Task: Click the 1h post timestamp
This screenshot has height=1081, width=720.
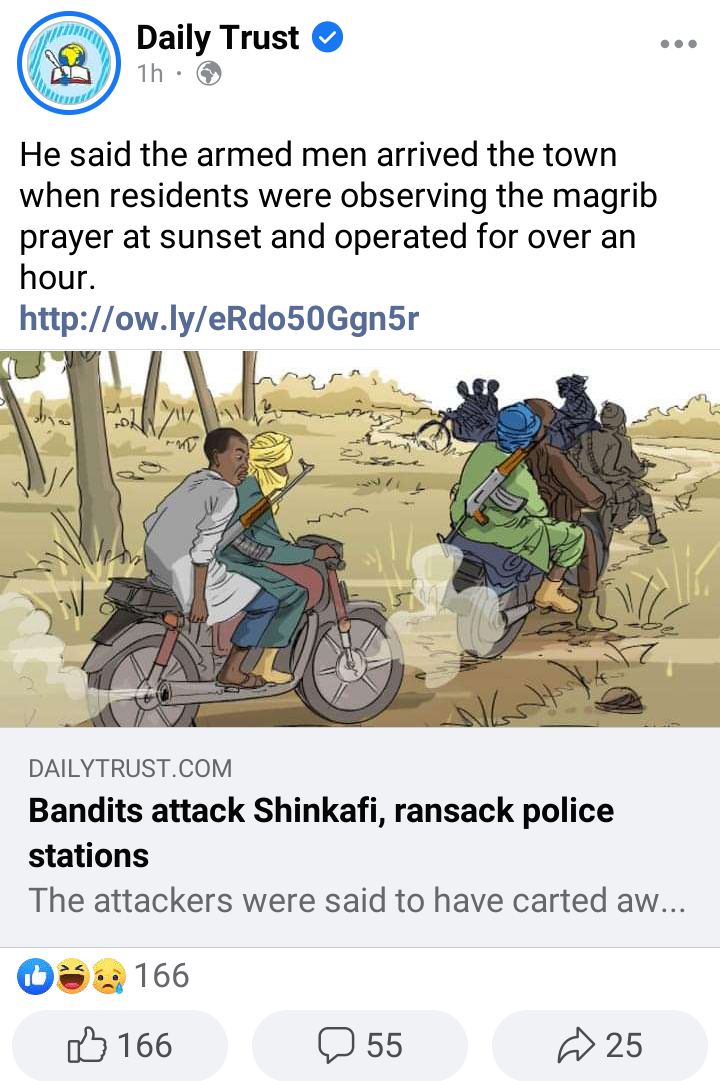Action: 150,73
